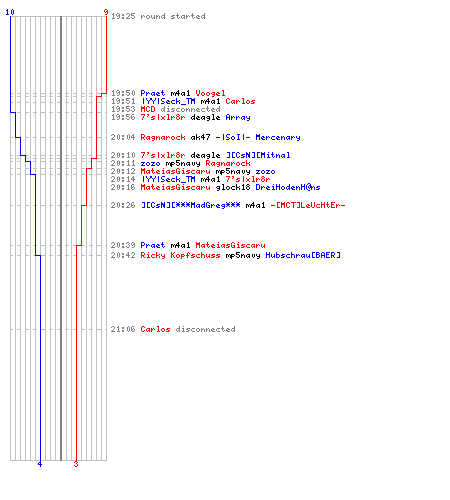This screenshot has width=450, height=500.
Task: Select Array in the 19:56 deagle kill
Action: (x=238, y=117)
